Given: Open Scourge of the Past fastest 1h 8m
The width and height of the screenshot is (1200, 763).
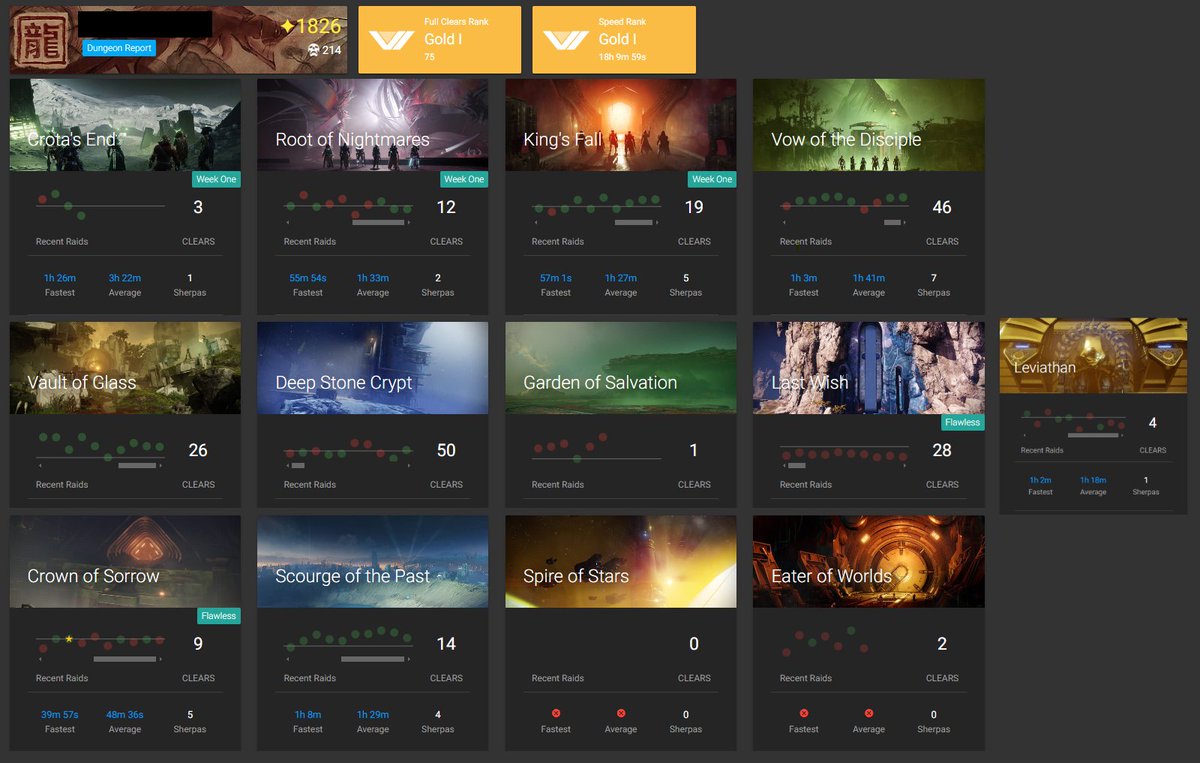Looking at the screenshot, I should (308, 714).
